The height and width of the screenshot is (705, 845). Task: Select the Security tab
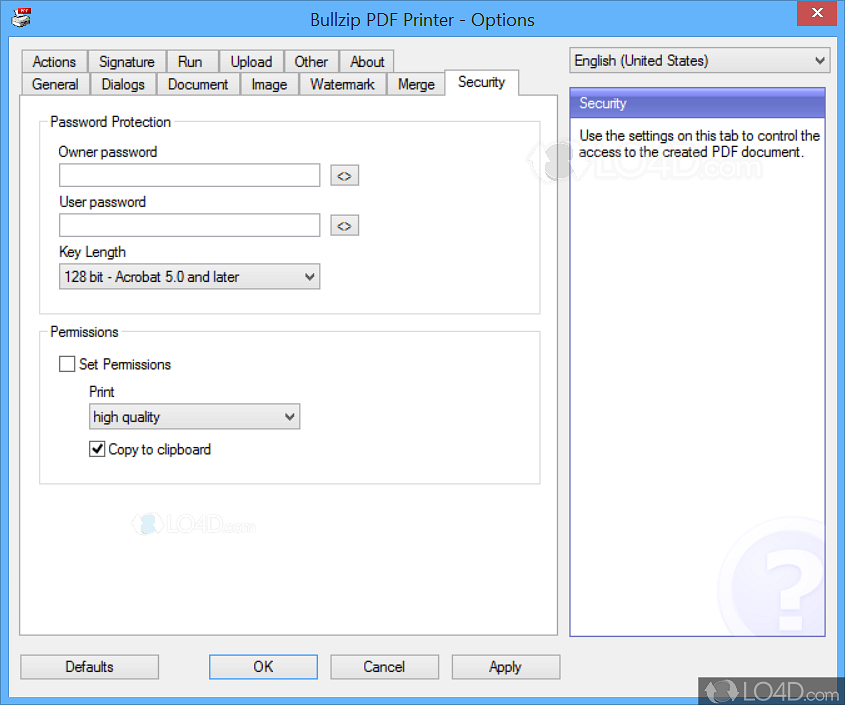tap(482, 82)
